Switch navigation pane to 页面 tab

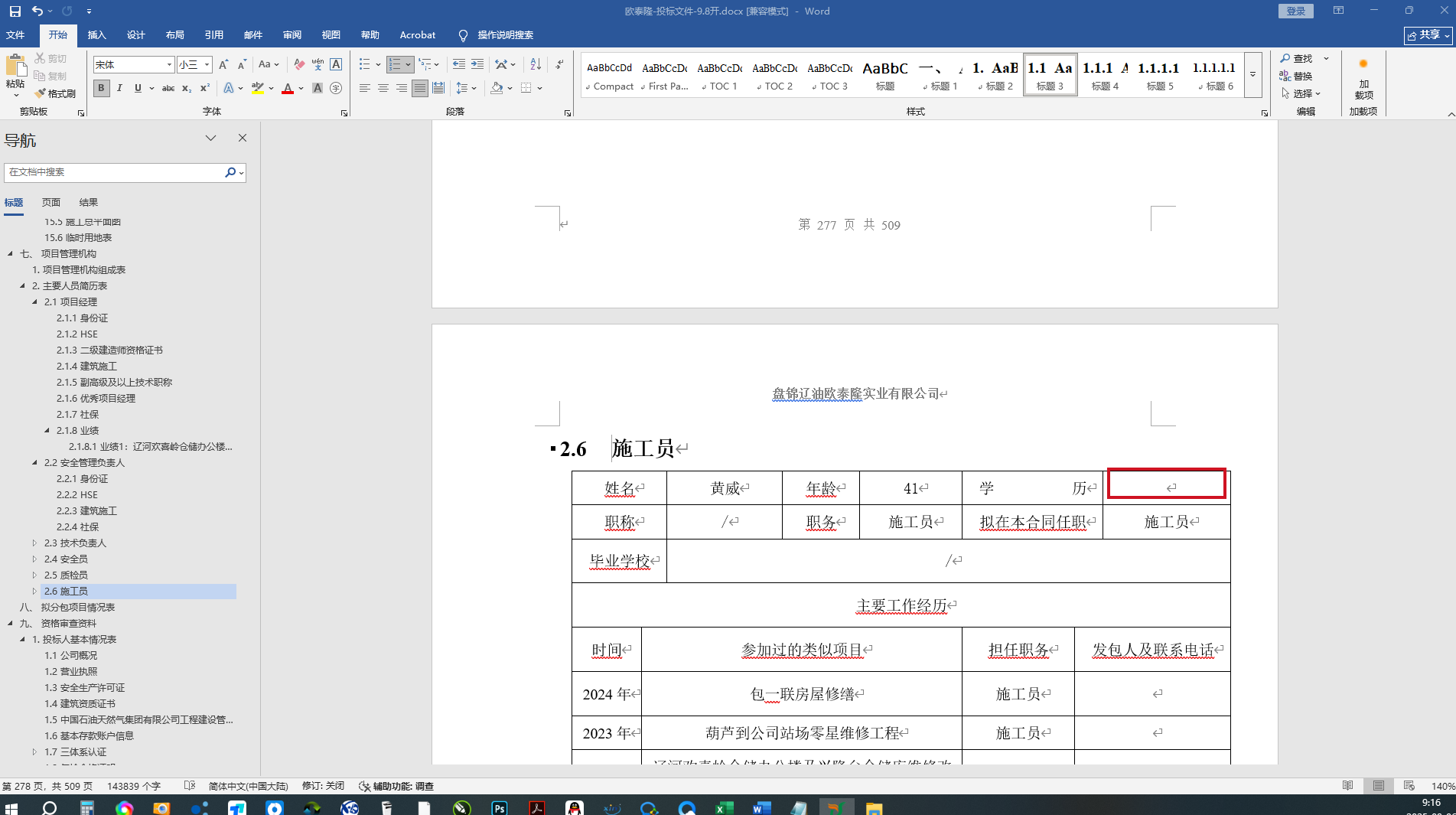coord(51,203)
